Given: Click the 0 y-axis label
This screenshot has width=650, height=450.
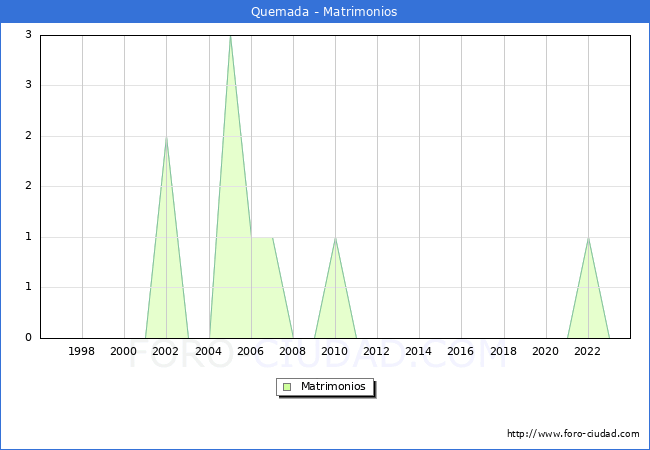Looking at the screenshot, I should point(28,337).
